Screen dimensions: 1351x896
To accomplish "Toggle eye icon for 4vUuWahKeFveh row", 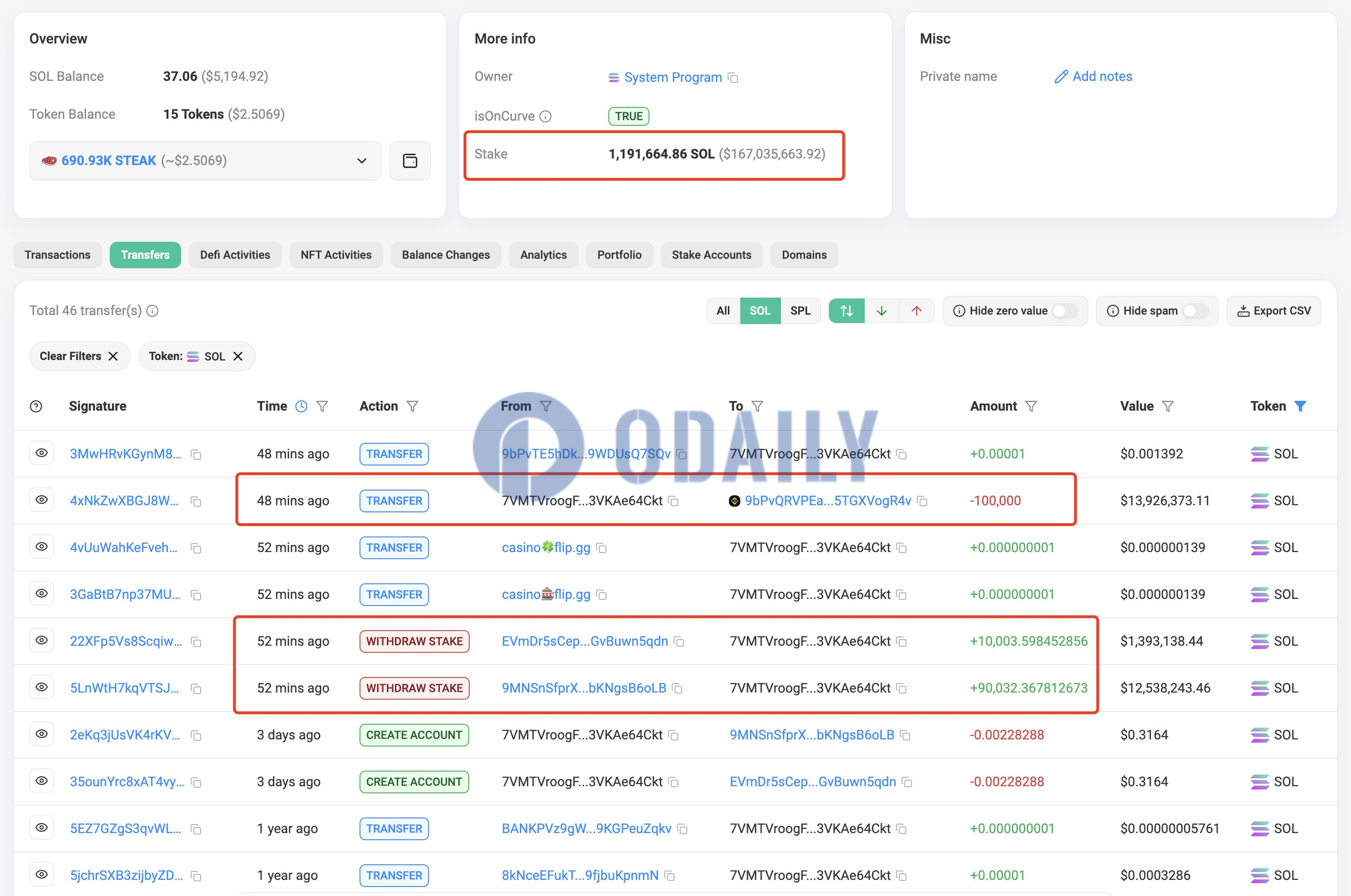I will tap(42, 547).
